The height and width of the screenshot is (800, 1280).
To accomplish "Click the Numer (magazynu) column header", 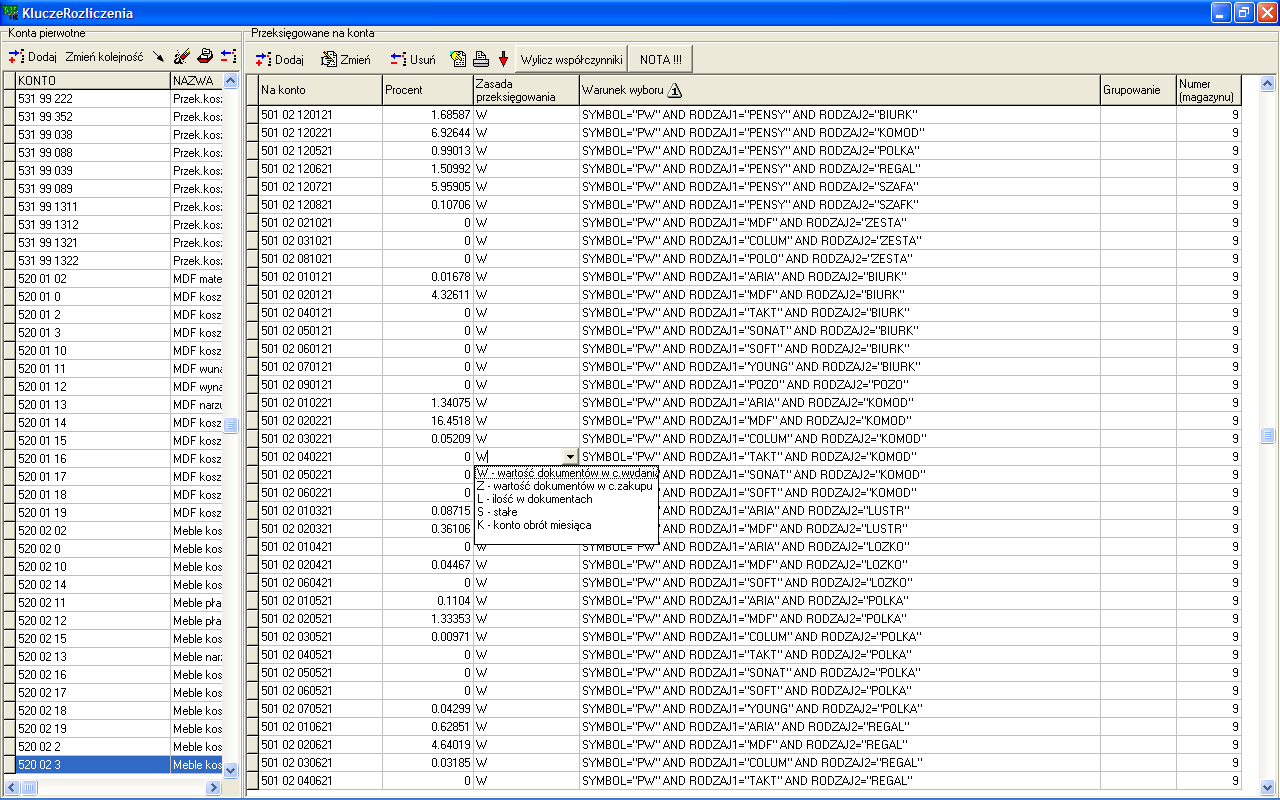I will 1209,90.
